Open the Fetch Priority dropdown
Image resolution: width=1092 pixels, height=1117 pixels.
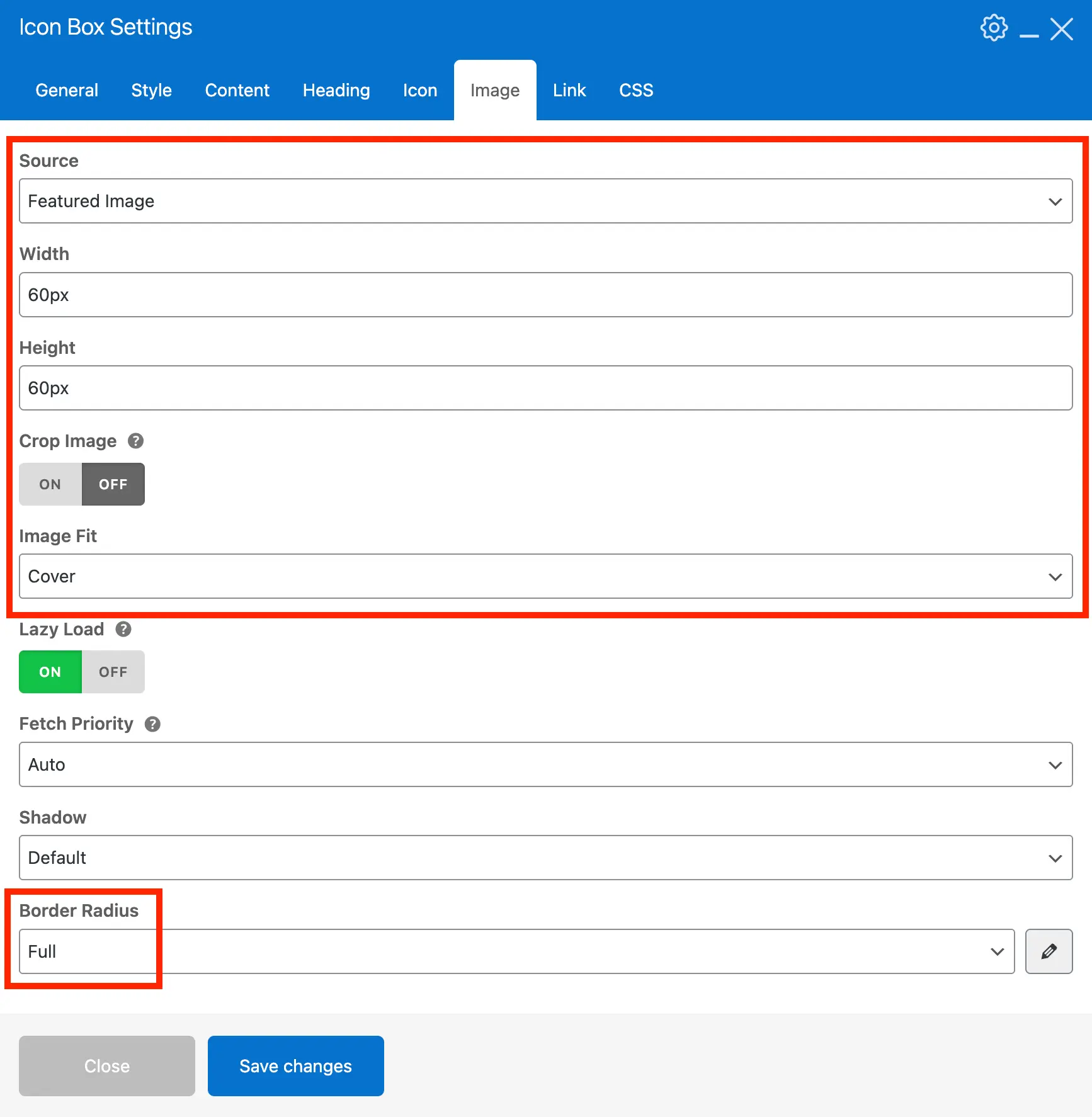tap(545, 764)
